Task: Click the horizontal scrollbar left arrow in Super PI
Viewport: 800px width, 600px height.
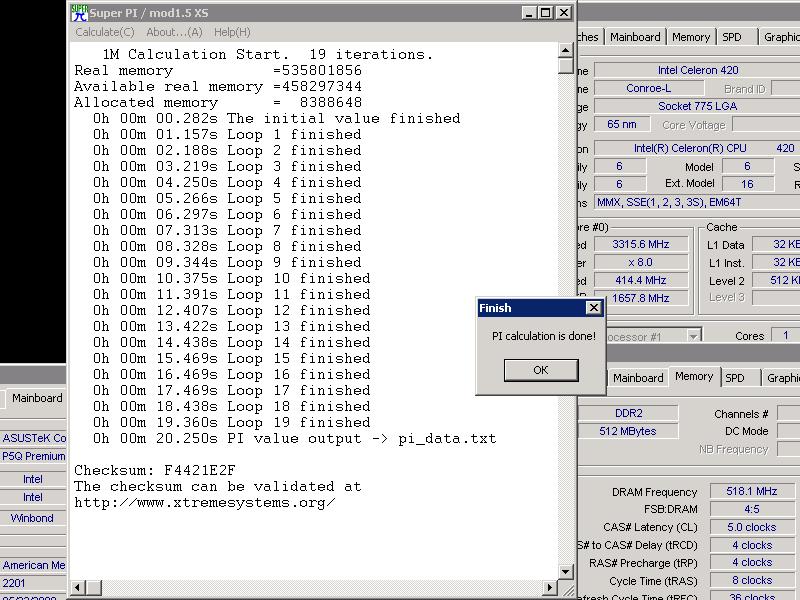Action: pos(77,588)
